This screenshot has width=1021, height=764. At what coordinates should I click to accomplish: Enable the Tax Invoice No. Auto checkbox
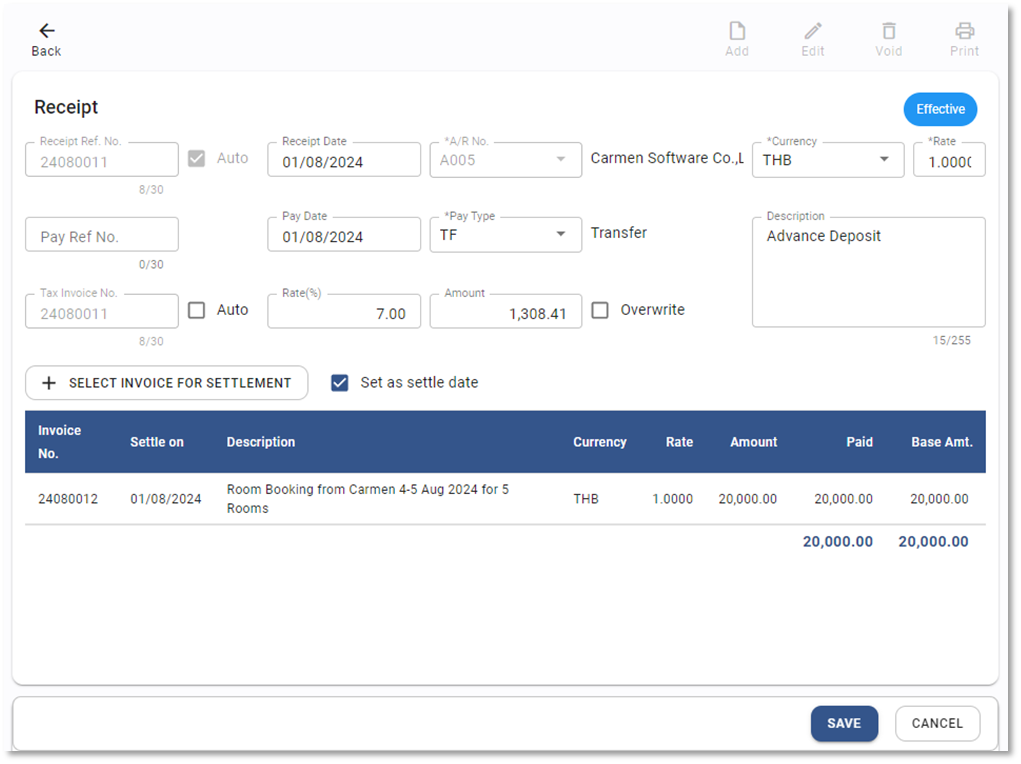click(198, 310)
